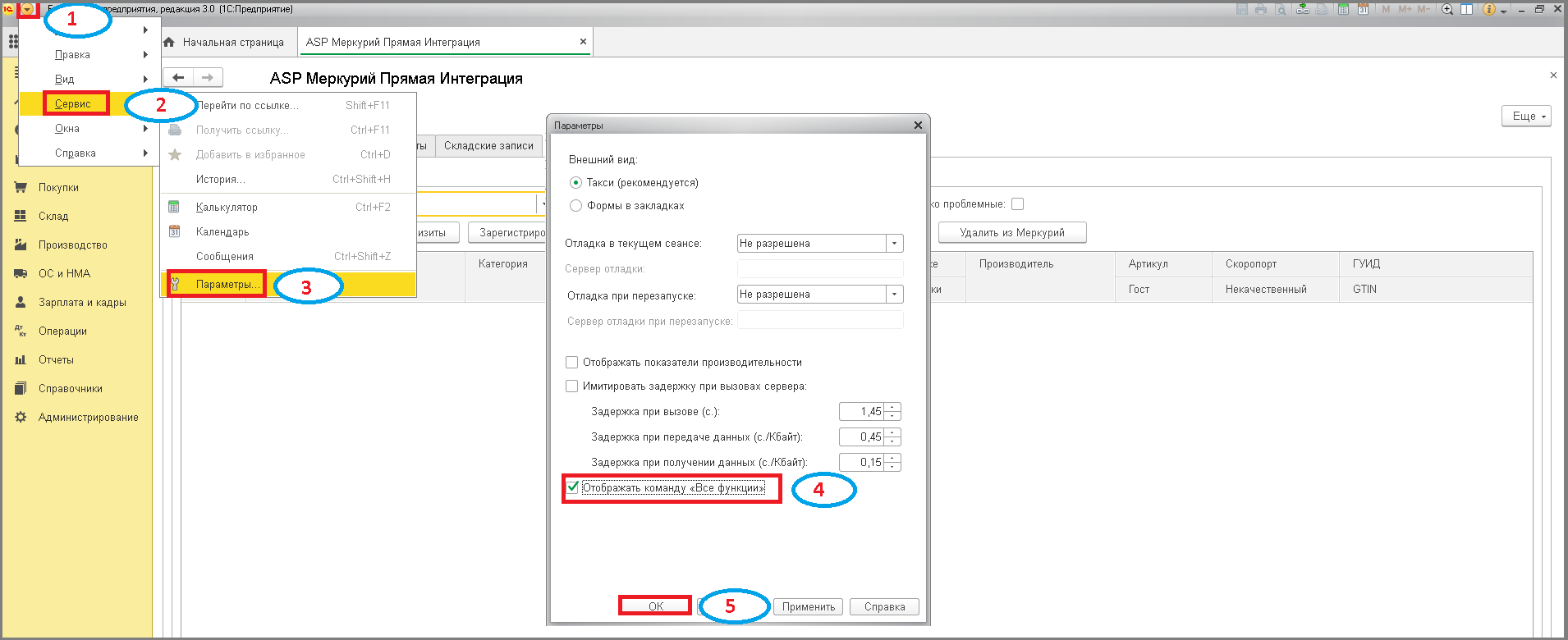This screenshot has width=1568, height=640.
Task: Click the Калькулятор menu icon
Action: 174,207
